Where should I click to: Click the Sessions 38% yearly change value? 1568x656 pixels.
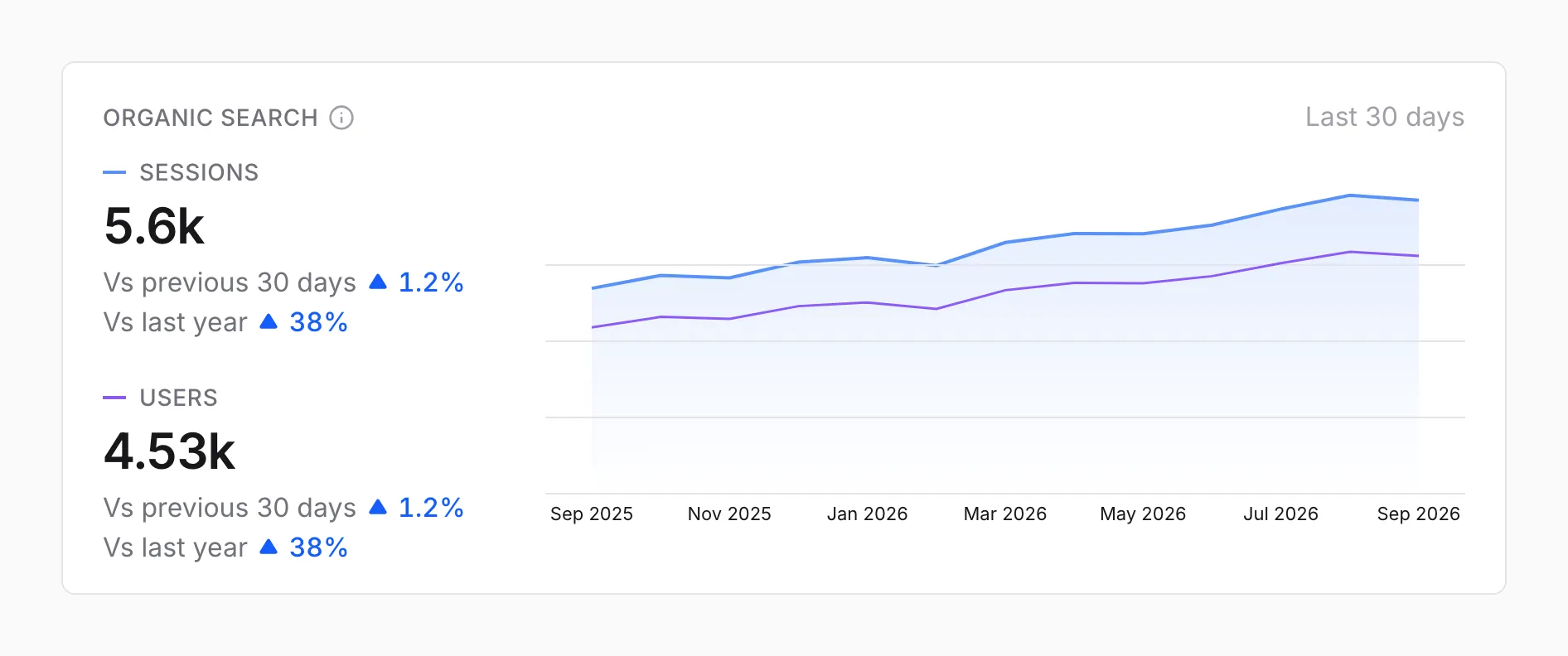(318, 322)
